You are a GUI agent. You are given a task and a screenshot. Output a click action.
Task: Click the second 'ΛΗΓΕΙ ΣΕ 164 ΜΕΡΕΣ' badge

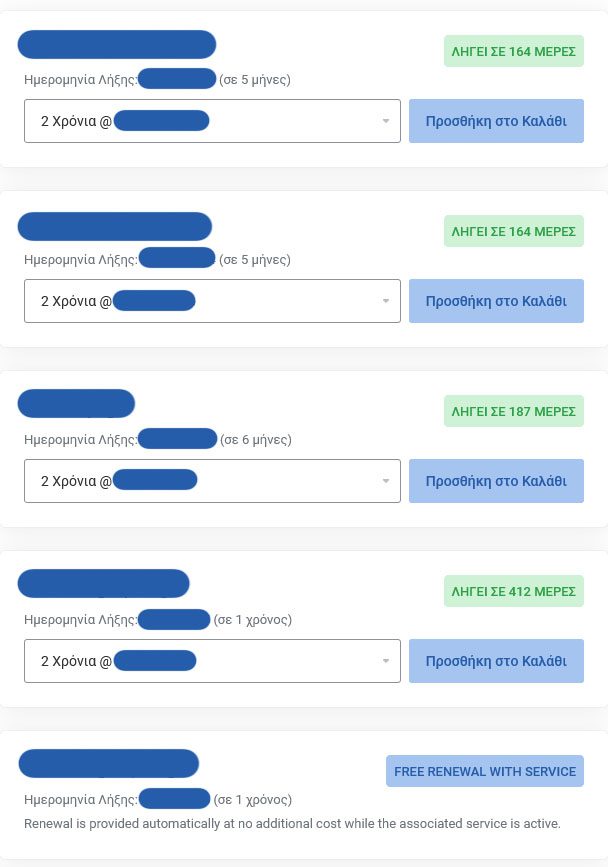pos(513,231)
